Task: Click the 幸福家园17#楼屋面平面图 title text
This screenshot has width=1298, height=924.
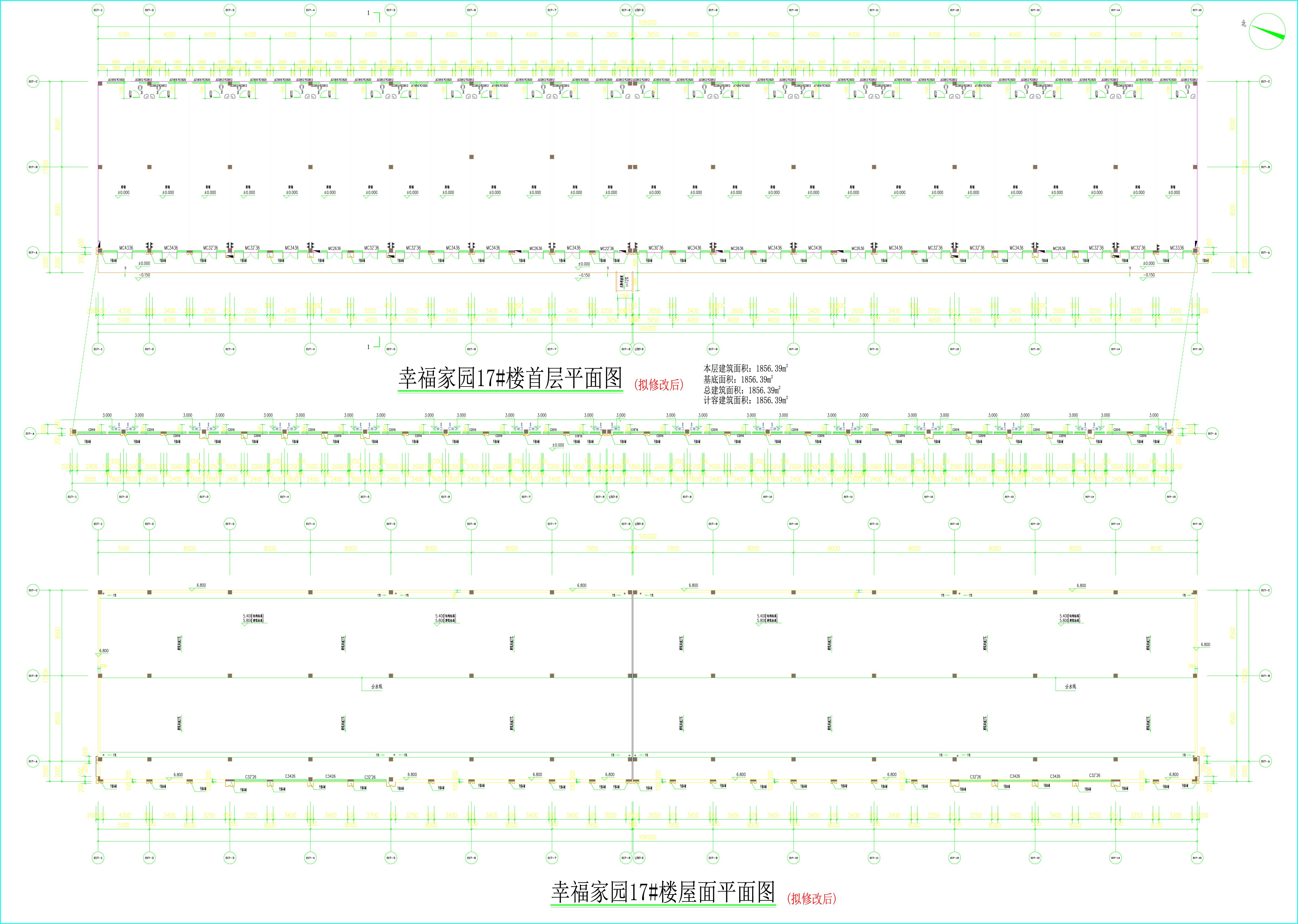Action: point(663,892)
